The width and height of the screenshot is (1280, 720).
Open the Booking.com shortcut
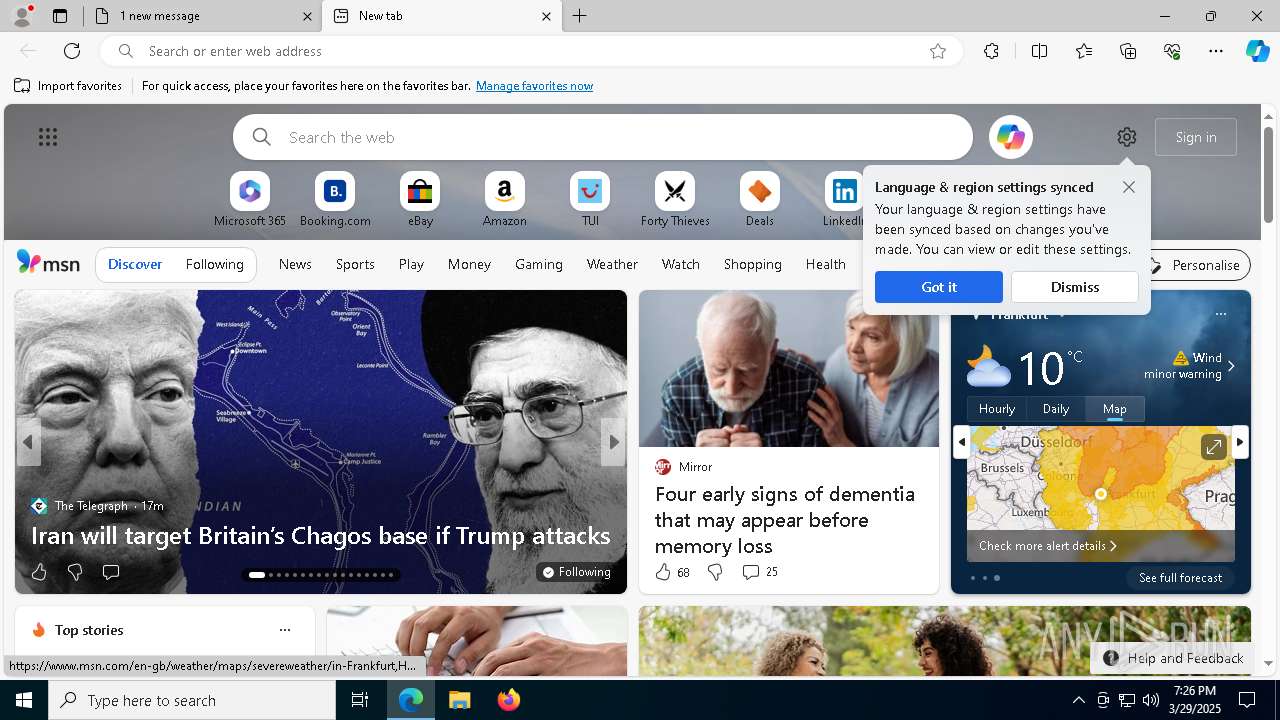pyautogui.click(x=335, y=200)
